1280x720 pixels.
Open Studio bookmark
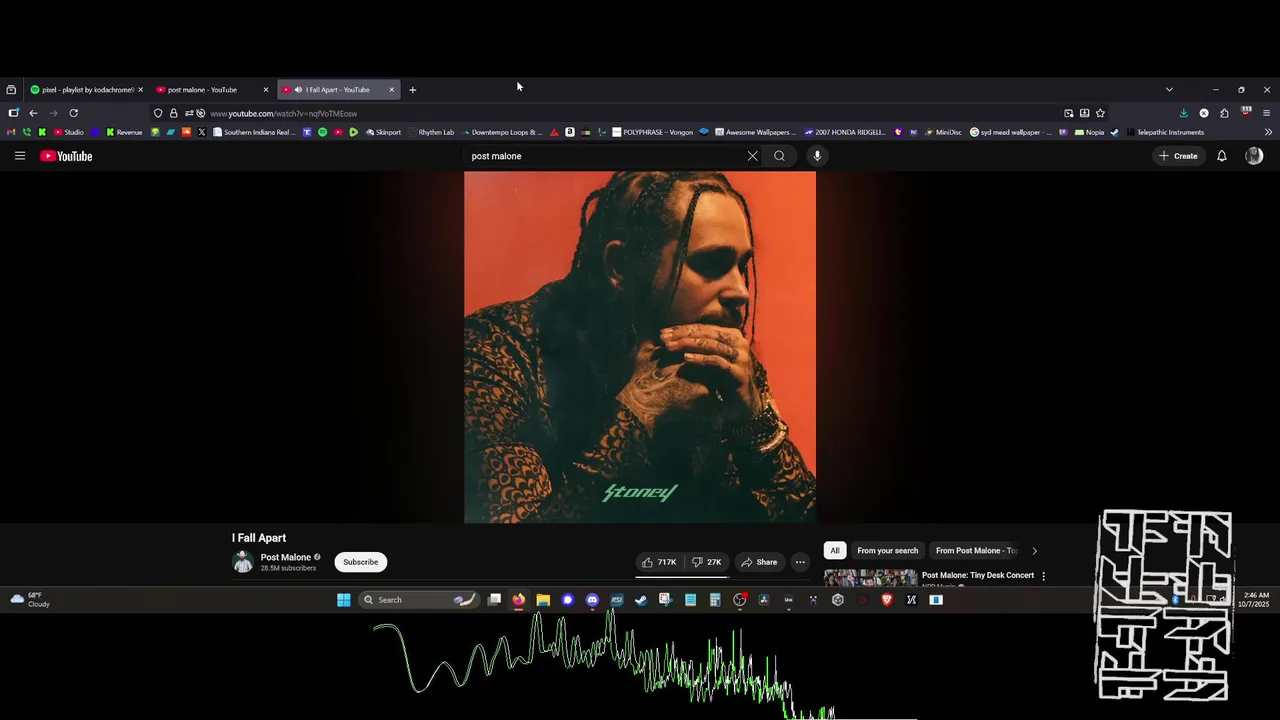click(69, 132)
